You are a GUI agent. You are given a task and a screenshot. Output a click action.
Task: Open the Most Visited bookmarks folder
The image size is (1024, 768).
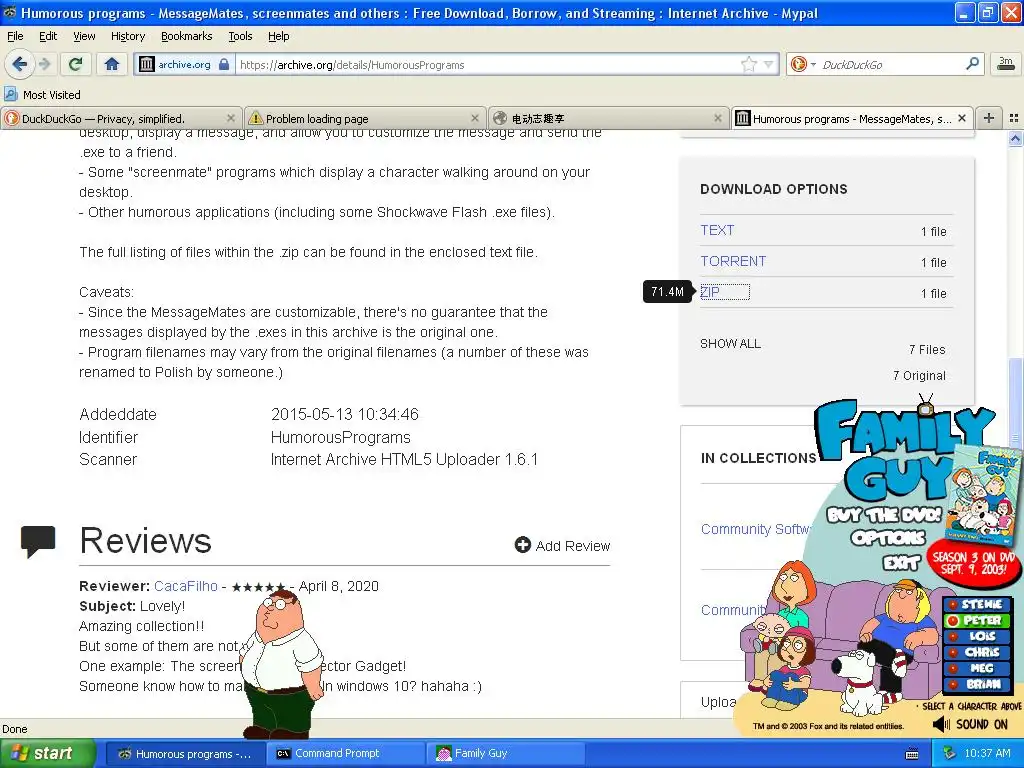point(42,95)
